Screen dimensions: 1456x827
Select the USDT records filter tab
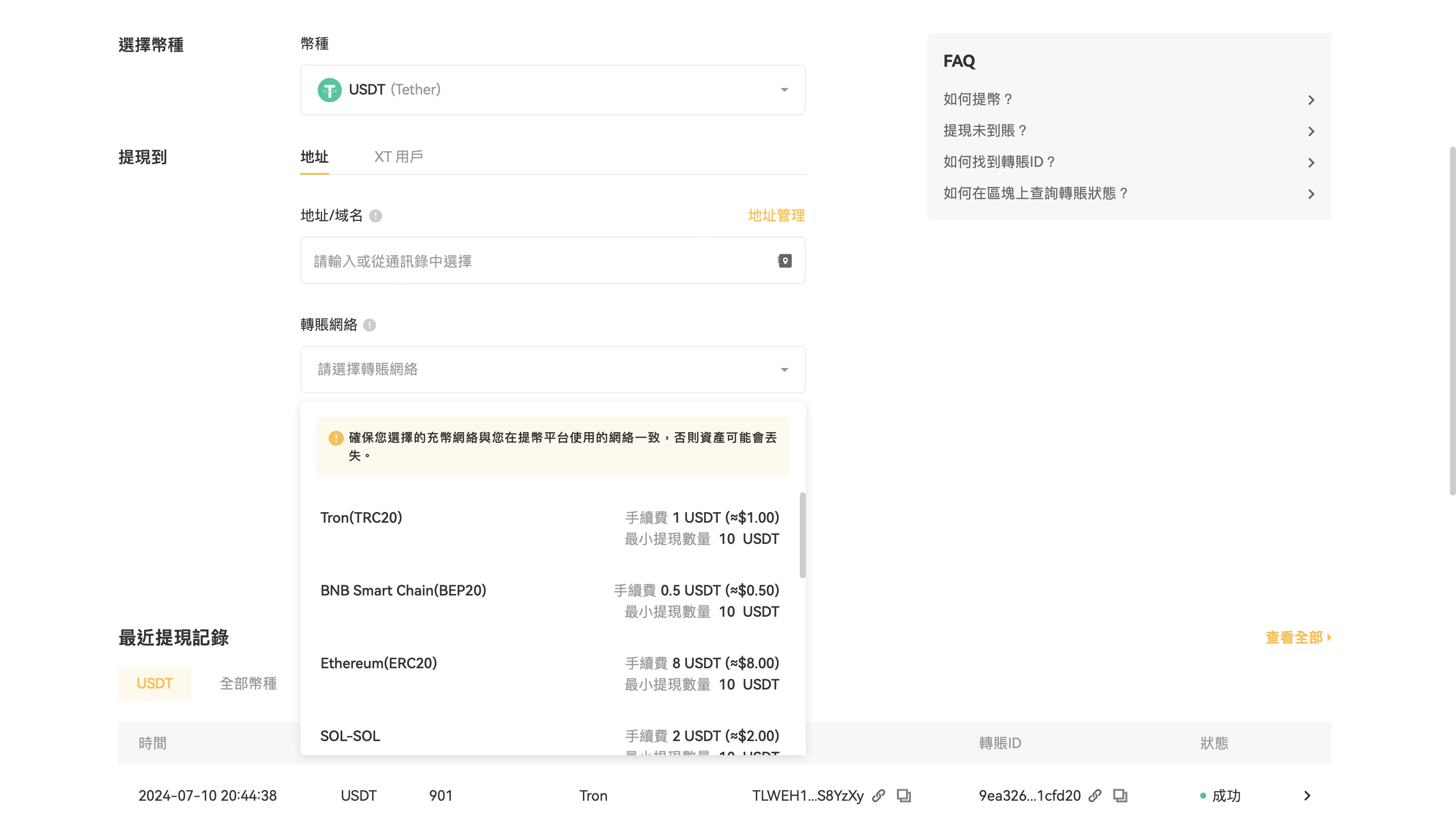pyautogui.click(x=155, y=683)
